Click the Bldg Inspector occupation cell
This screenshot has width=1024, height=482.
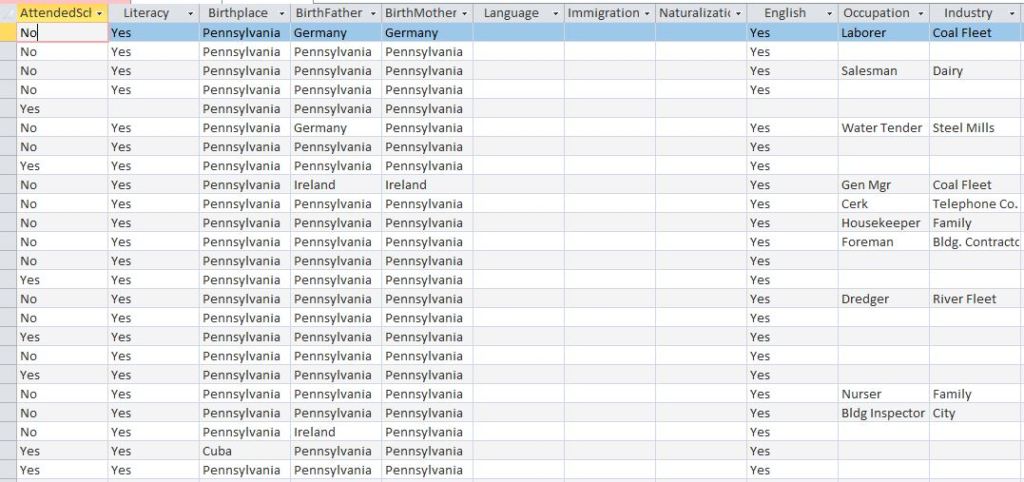(883, 413)
